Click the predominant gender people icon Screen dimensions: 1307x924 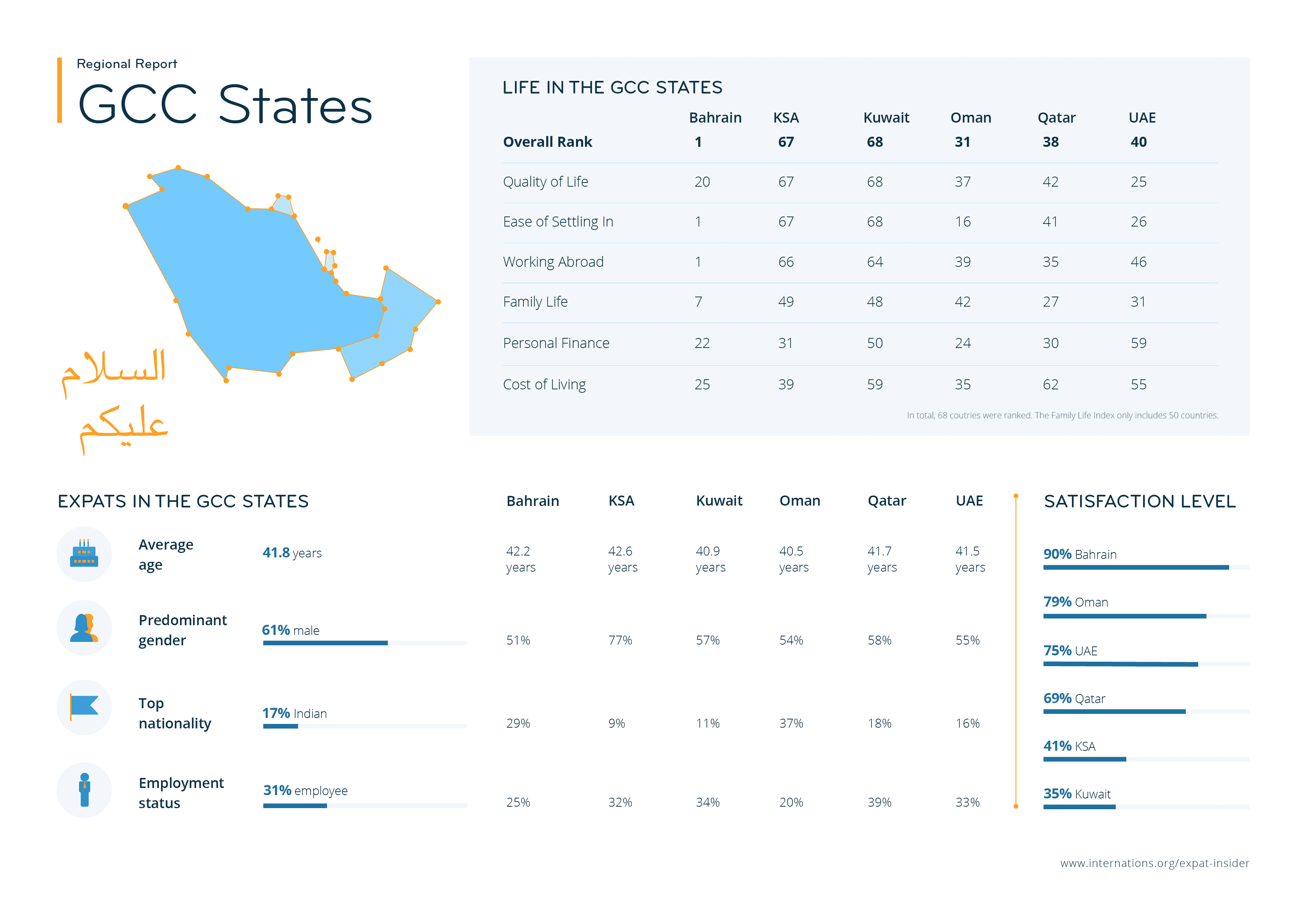point(84,627)
